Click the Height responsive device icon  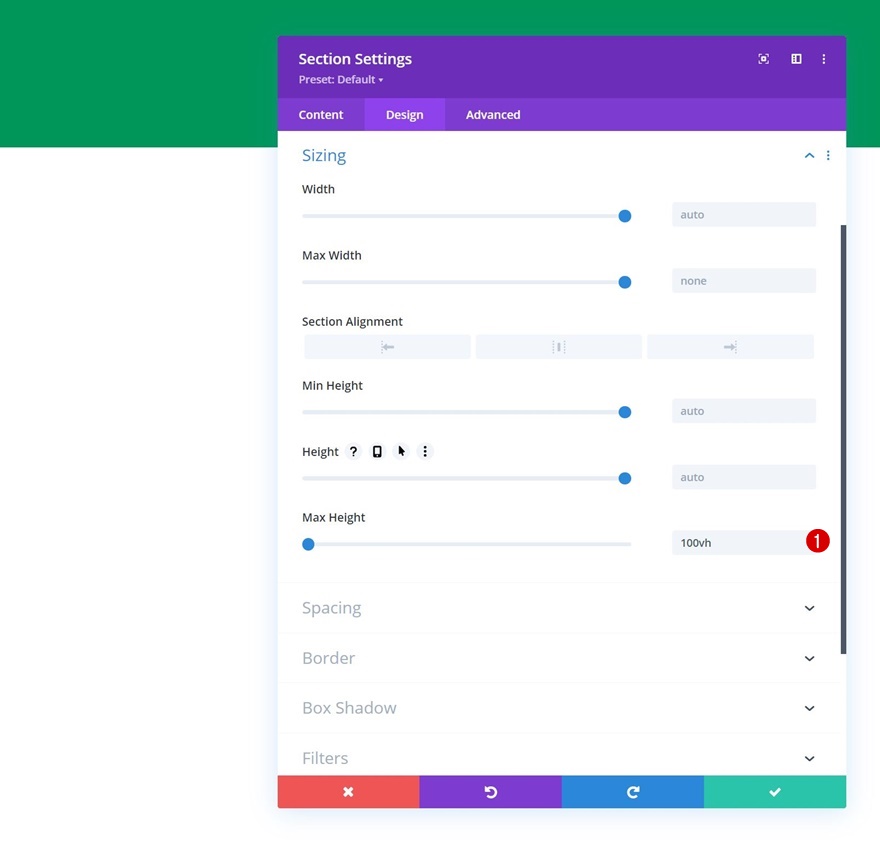coord(377,451)
